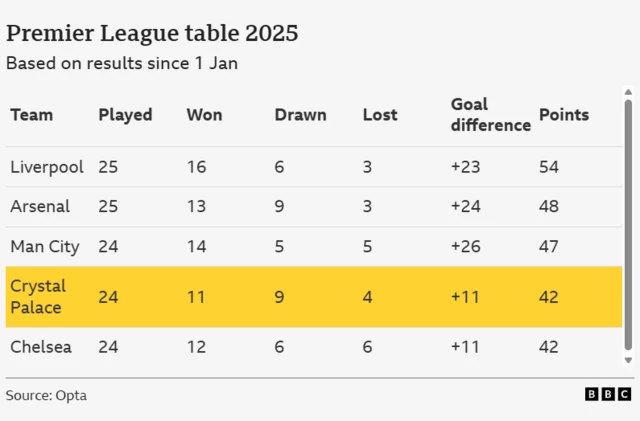Select the Points column header
Viewport: 640px width, 421px height.
(x=564, y=115)
